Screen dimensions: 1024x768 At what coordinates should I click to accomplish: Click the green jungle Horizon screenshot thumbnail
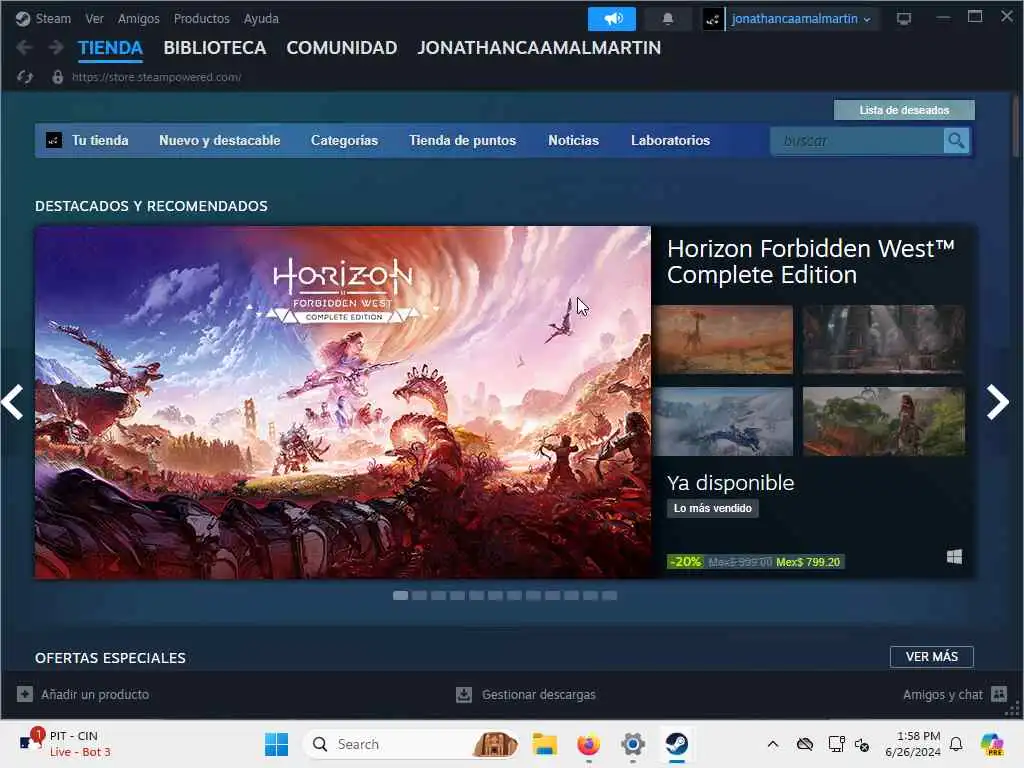pos(884,421)
